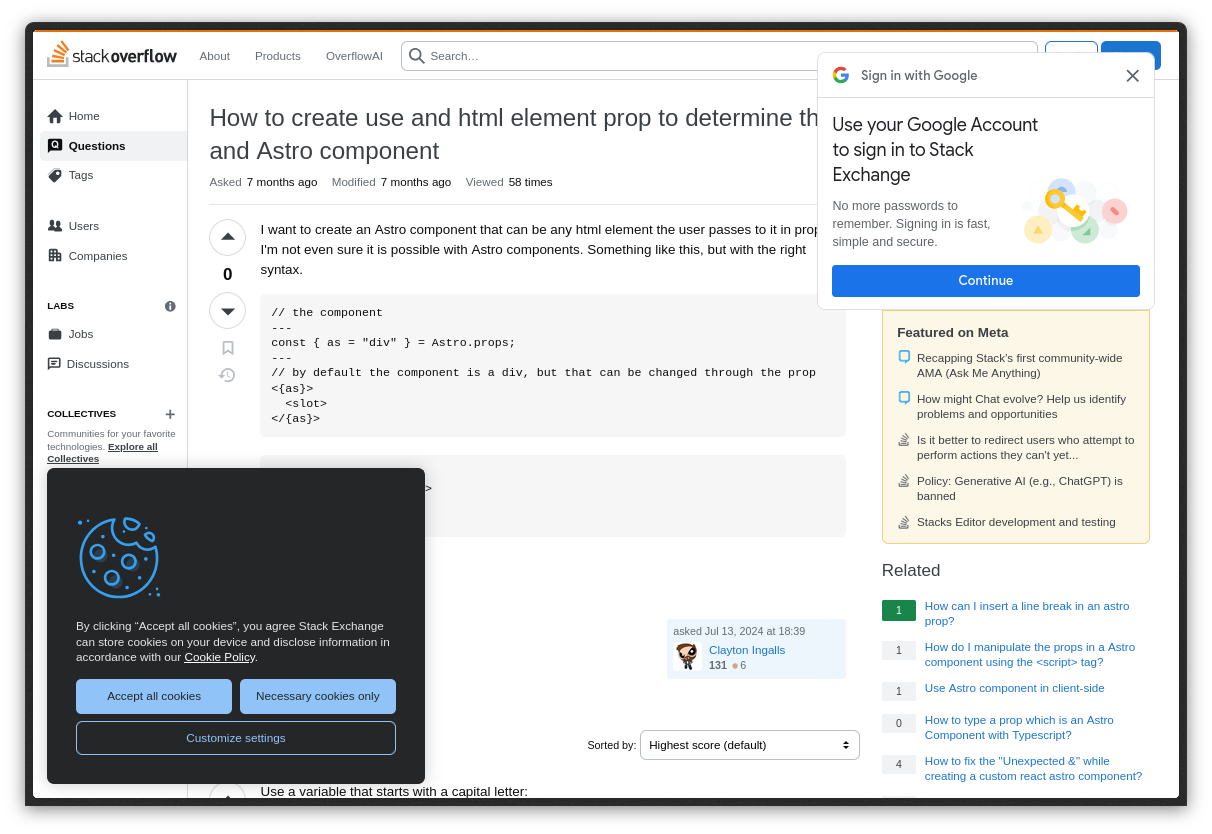Go to Tags in the sidebar

click(80, 175)
